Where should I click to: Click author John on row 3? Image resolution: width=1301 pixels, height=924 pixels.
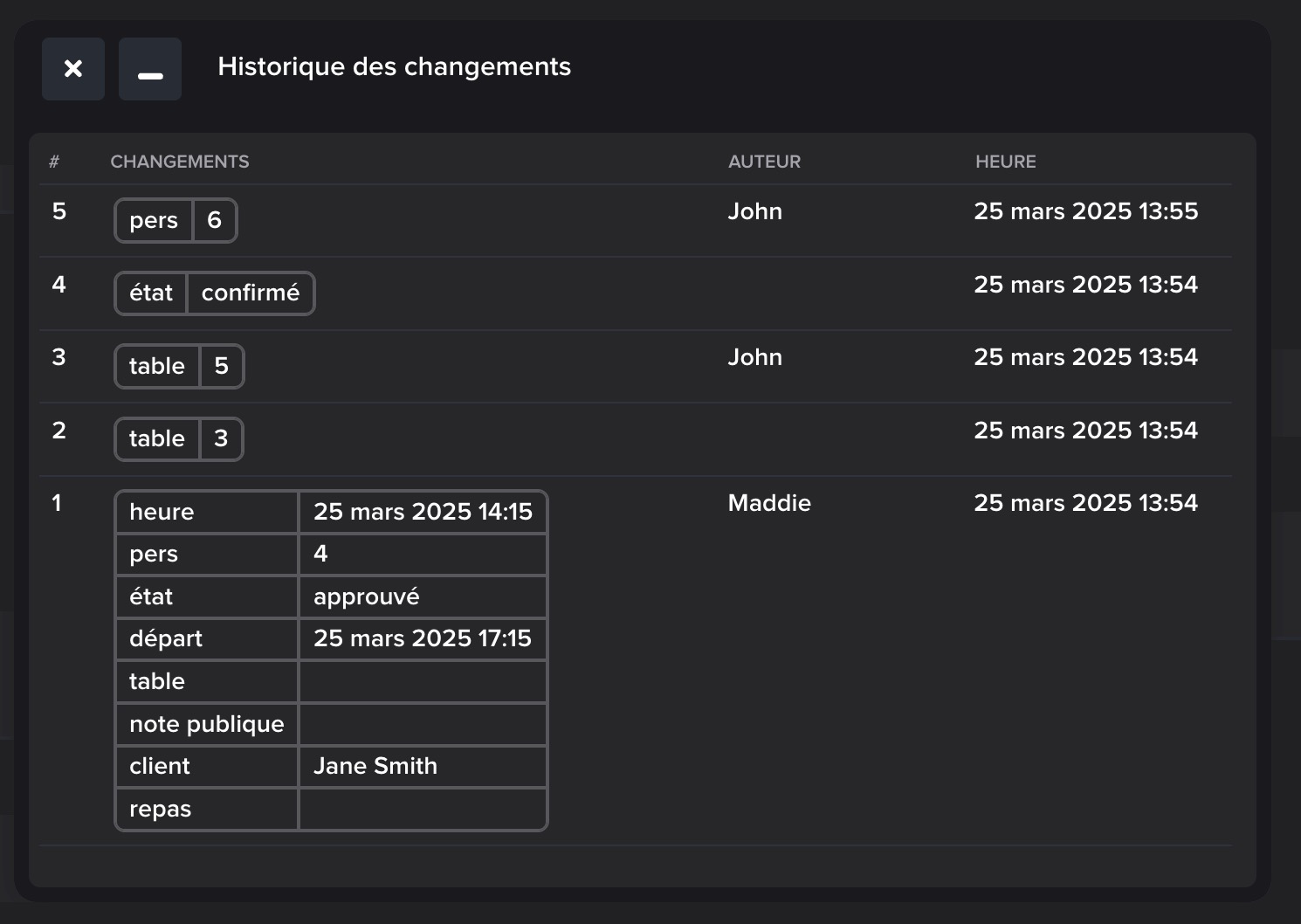point(754,357)
